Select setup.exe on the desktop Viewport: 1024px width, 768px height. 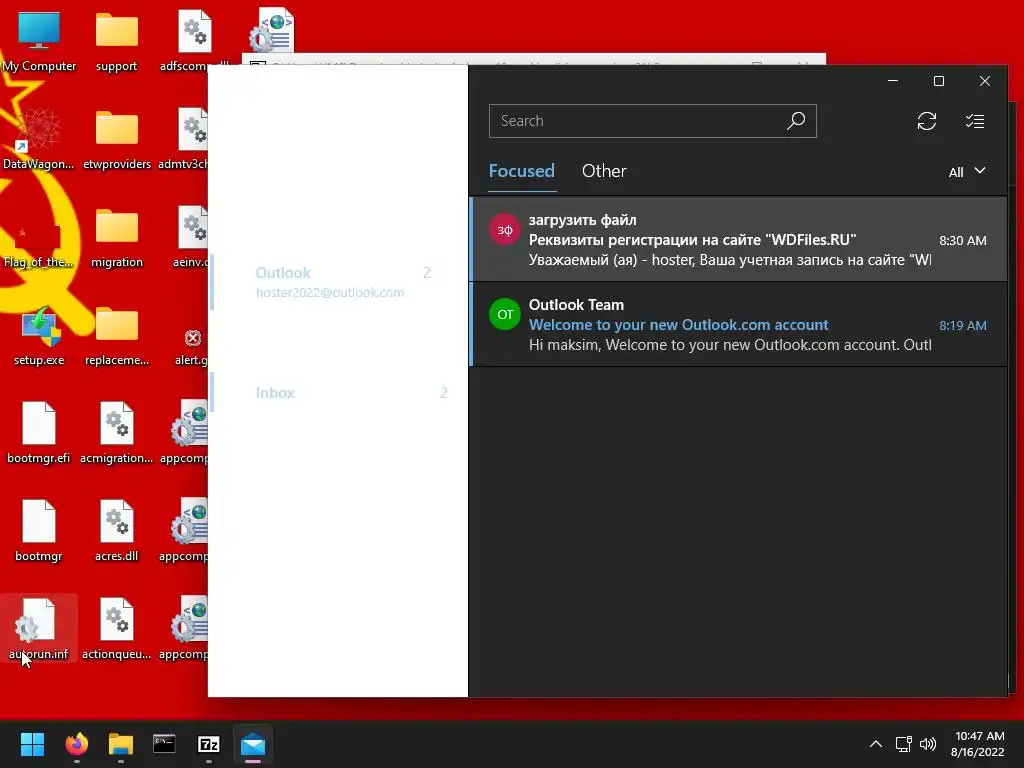click(39, 336)
